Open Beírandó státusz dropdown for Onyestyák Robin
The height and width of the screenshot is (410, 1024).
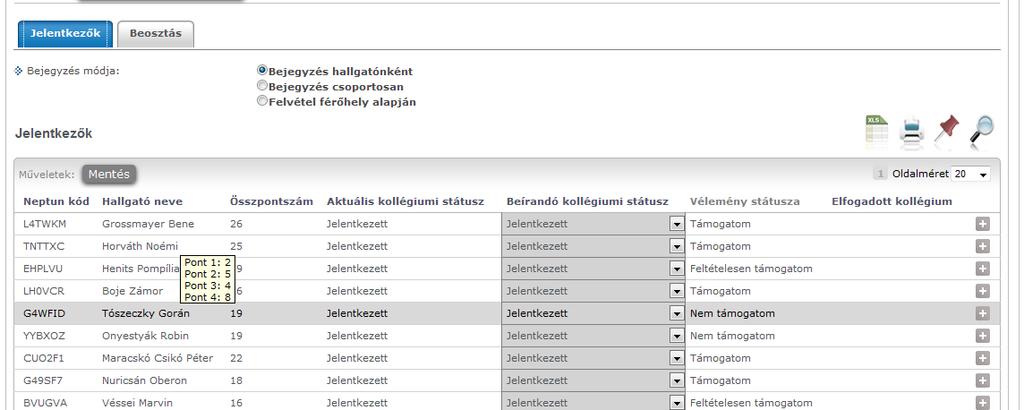coord(677,336)
